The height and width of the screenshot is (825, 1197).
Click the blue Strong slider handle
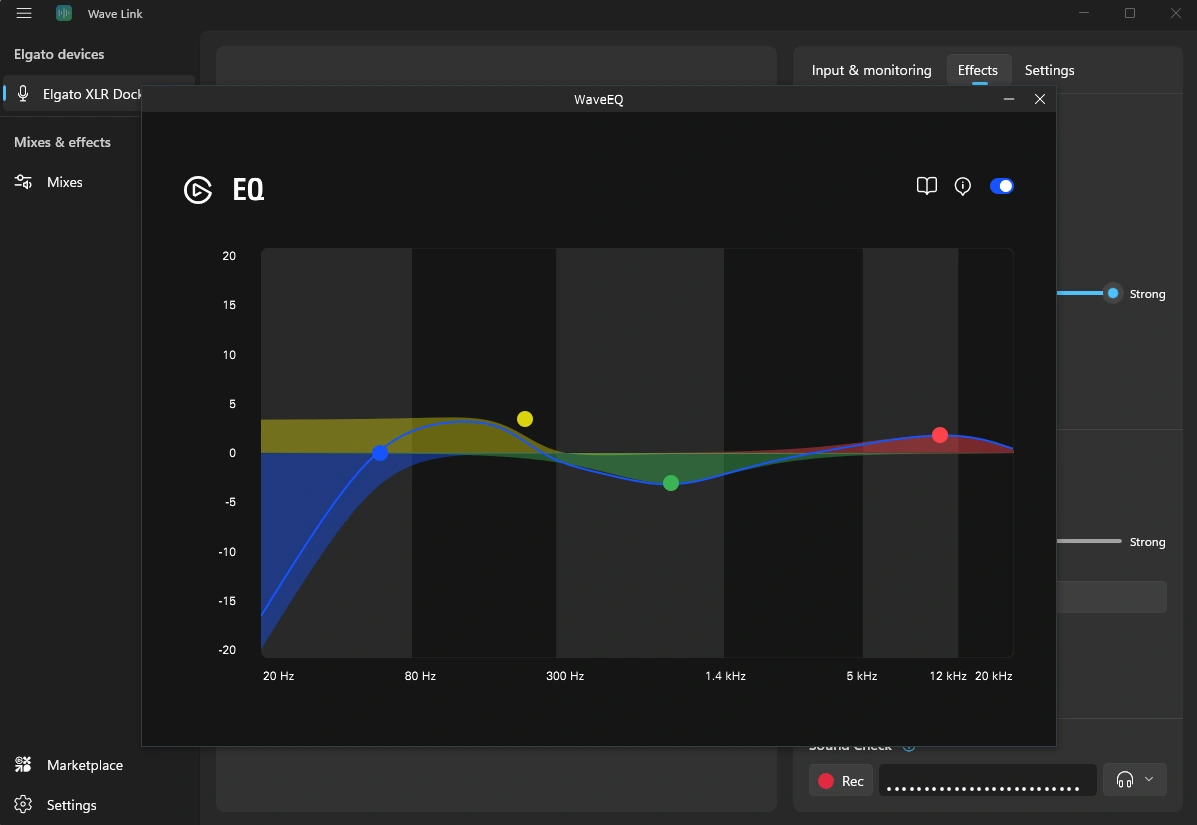click(x=1112, y=293)
